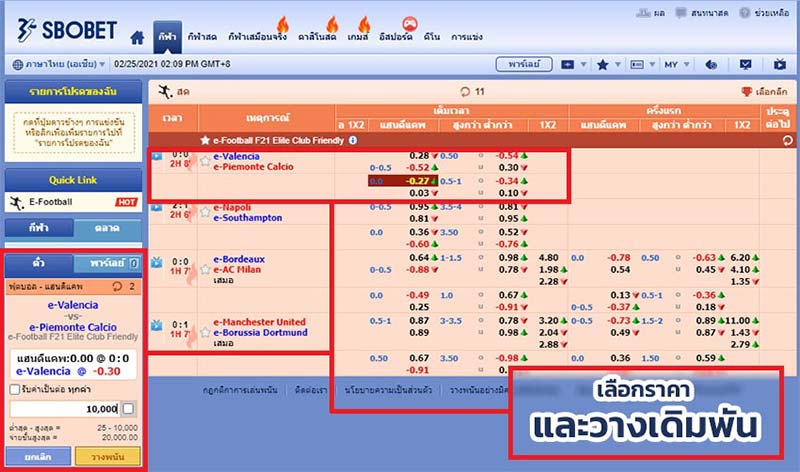Viewport: 800px width, 472px height.
Task: Toggle favorite star for e-Napoli match
Action: (x=205, y=212)
